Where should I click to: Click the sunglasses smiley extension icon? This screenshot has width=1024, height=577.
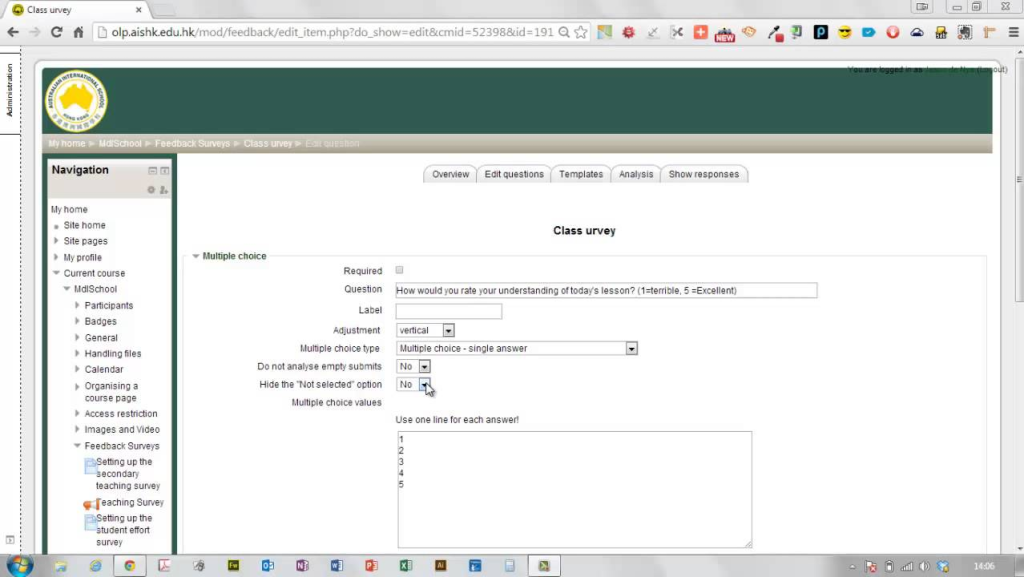844,32
